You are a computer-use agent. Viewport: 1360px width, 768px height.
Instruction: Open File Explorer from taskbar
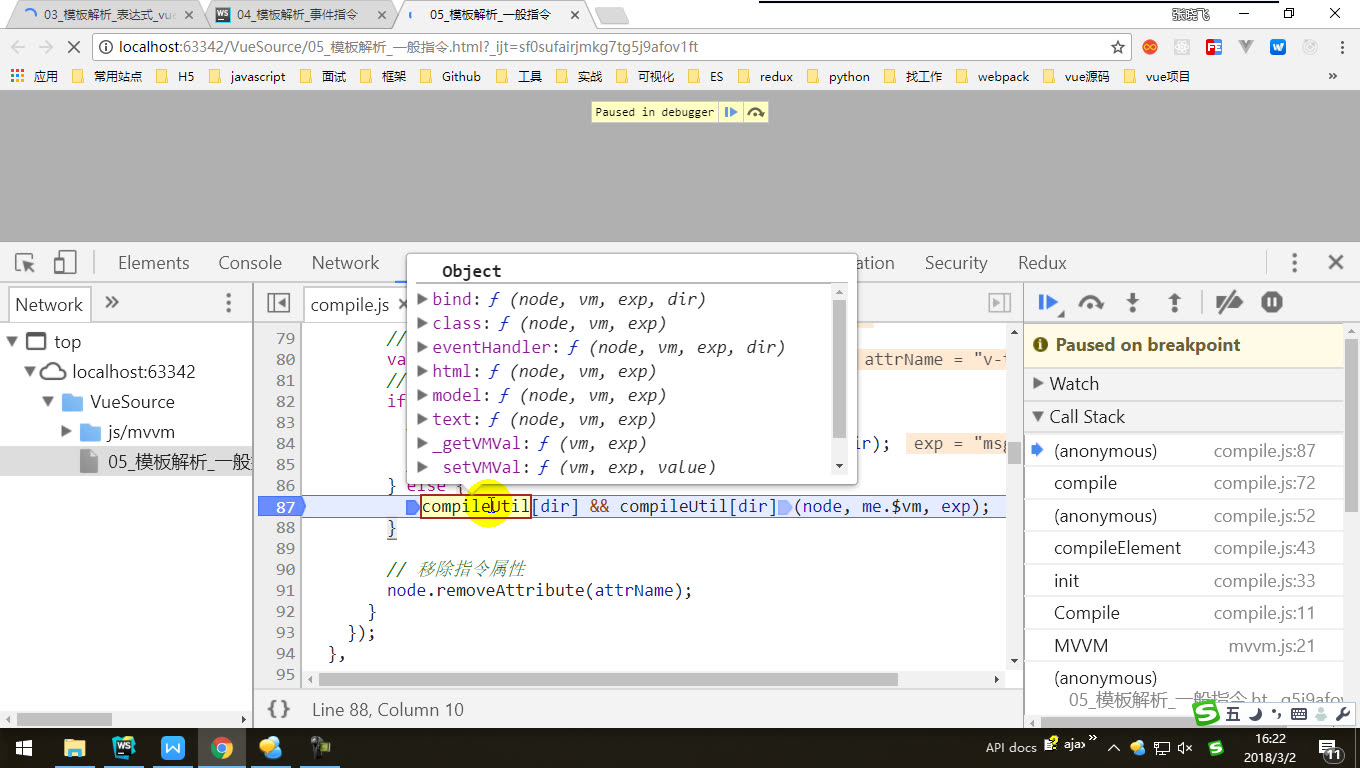[74, 748]
